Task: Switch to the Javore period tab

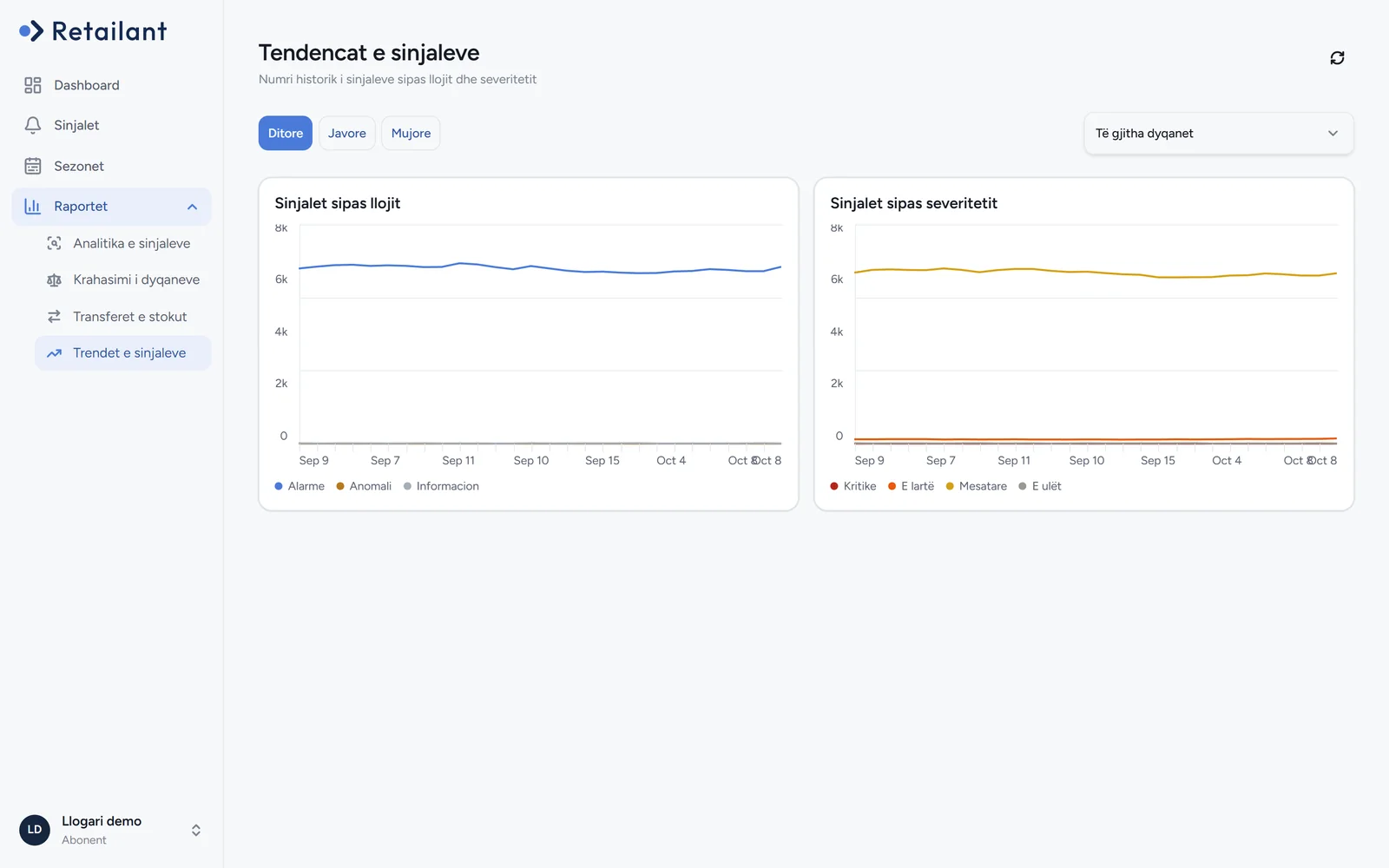Action: (x=347, y=134)
